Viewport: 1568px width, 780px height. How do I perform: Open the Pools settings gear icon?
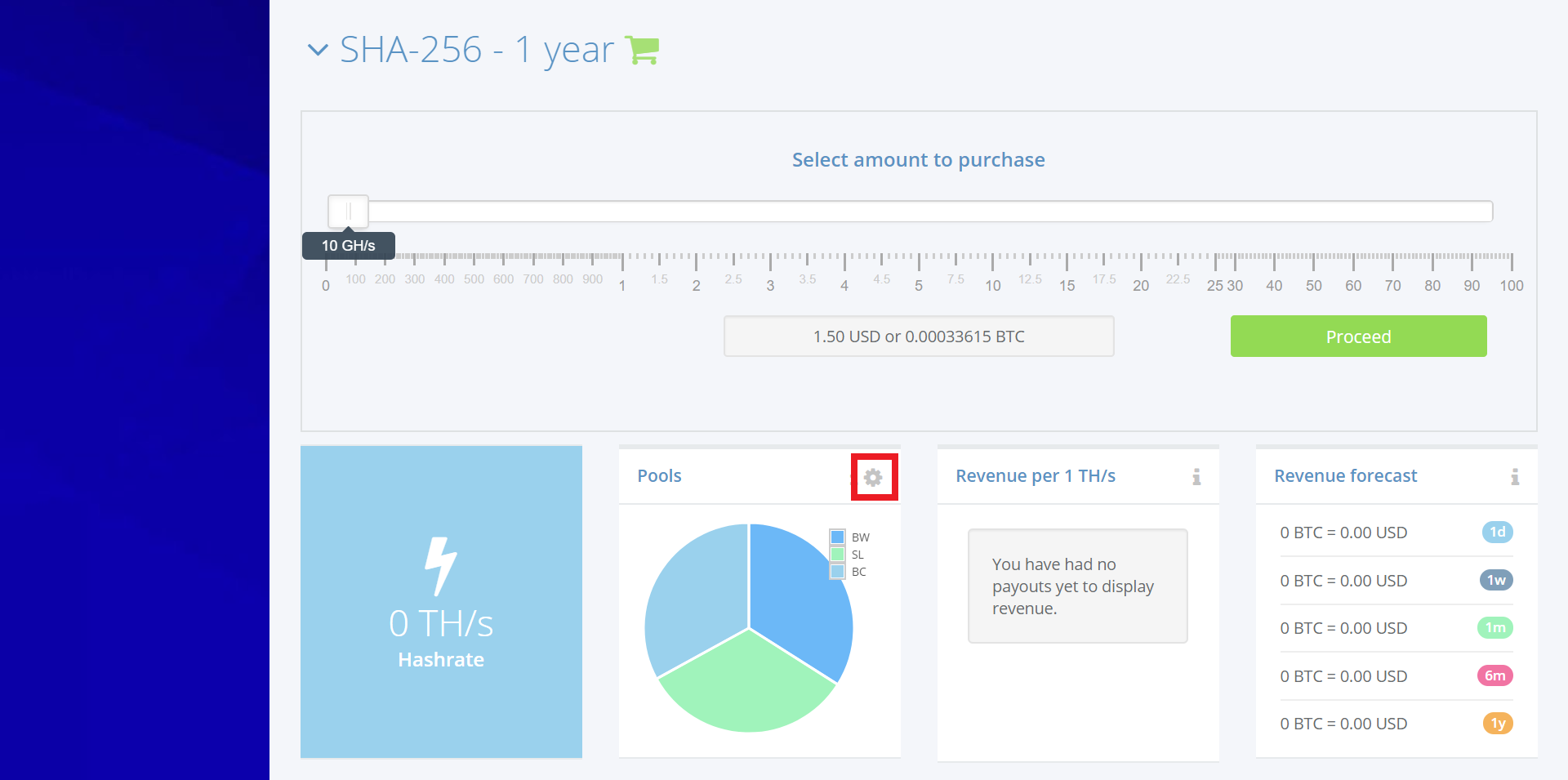tap(873, 477)
